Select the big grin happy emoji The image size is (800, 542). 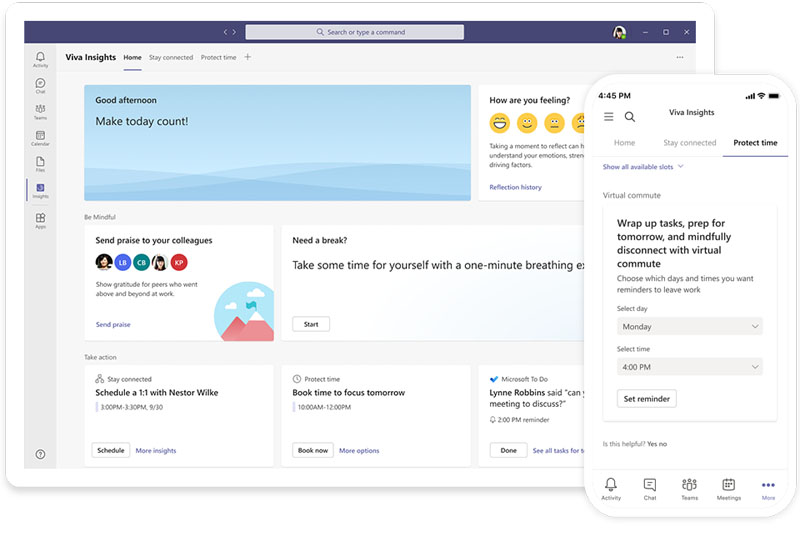tap(499, 123)
